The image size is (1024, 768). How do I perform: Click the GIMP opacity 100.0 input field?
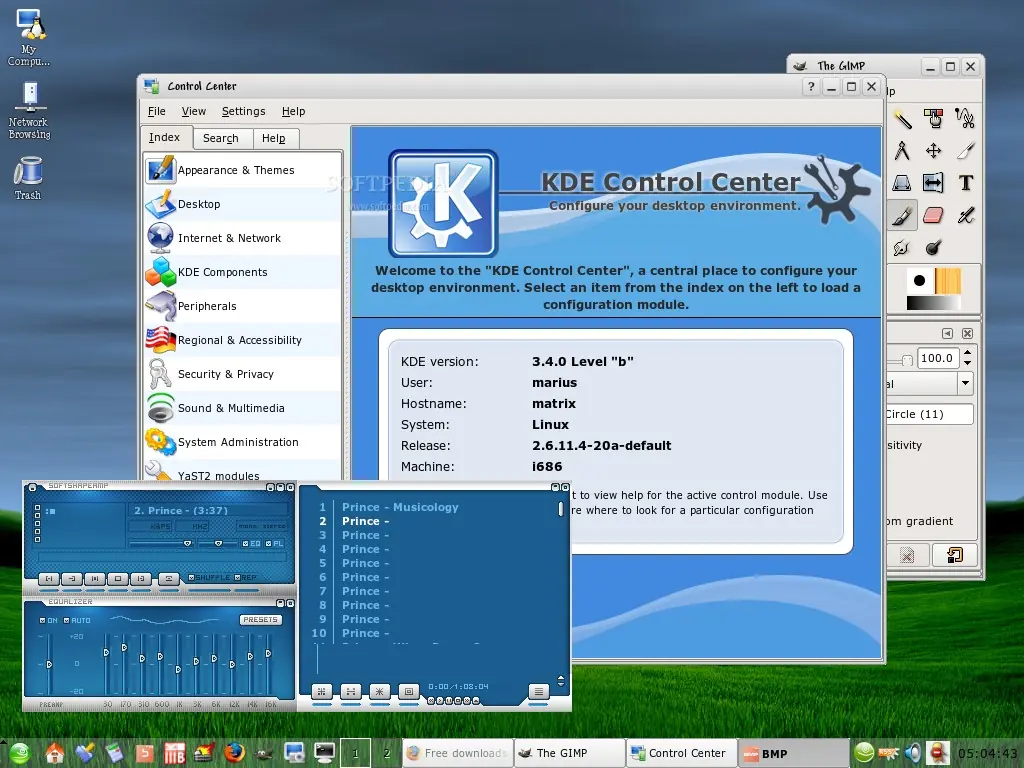(x=937, y=358)
